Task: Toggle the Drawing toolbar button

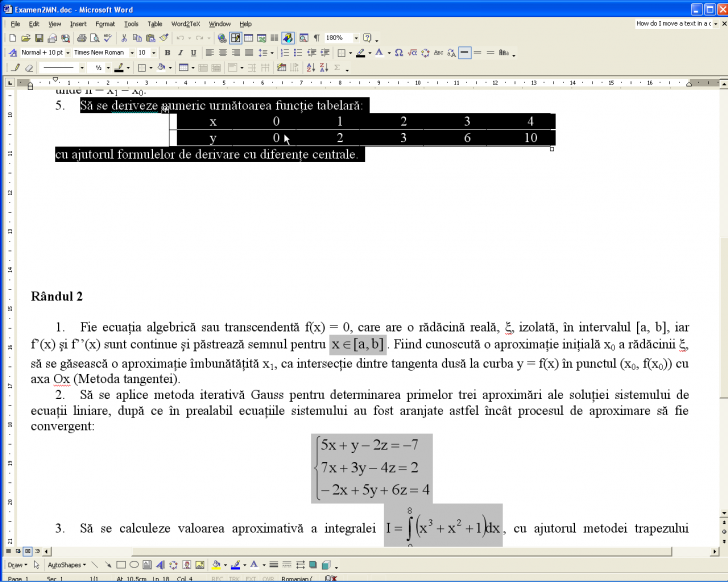Action: point(288,38)
